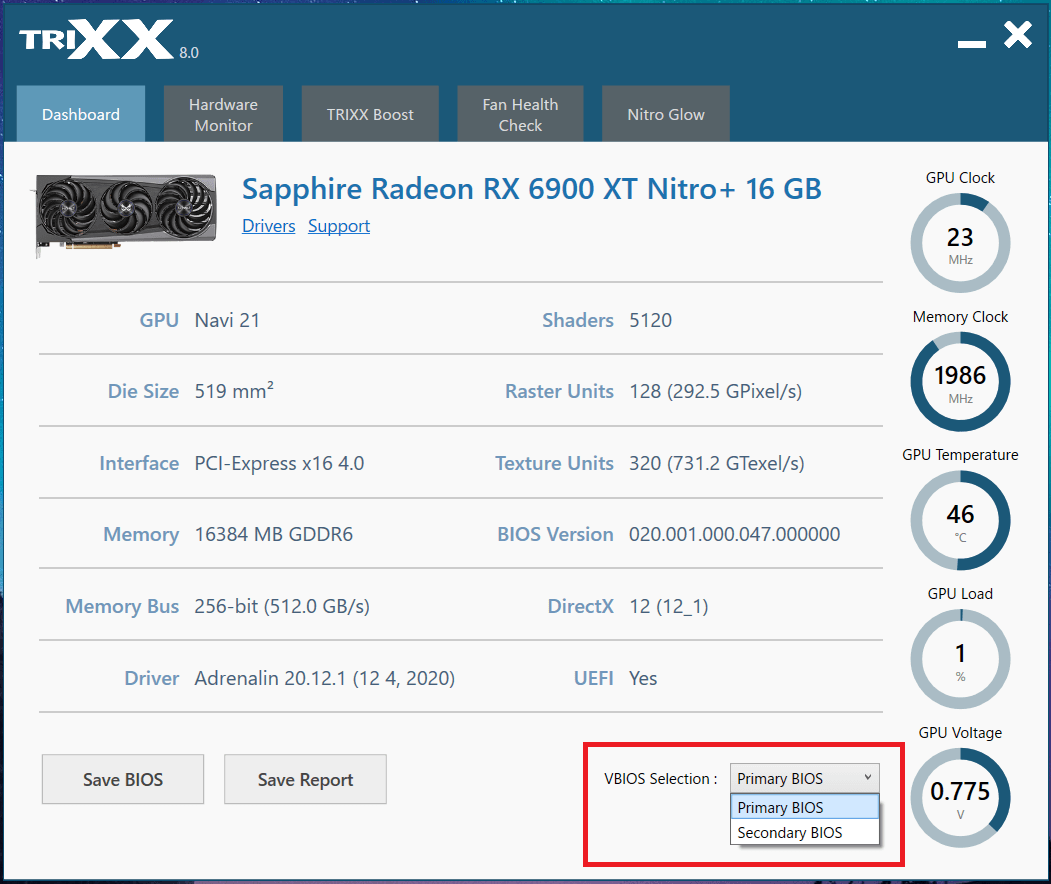Choose Secondary BIOS from the list
1051x884 pixels.
[804, 832]
